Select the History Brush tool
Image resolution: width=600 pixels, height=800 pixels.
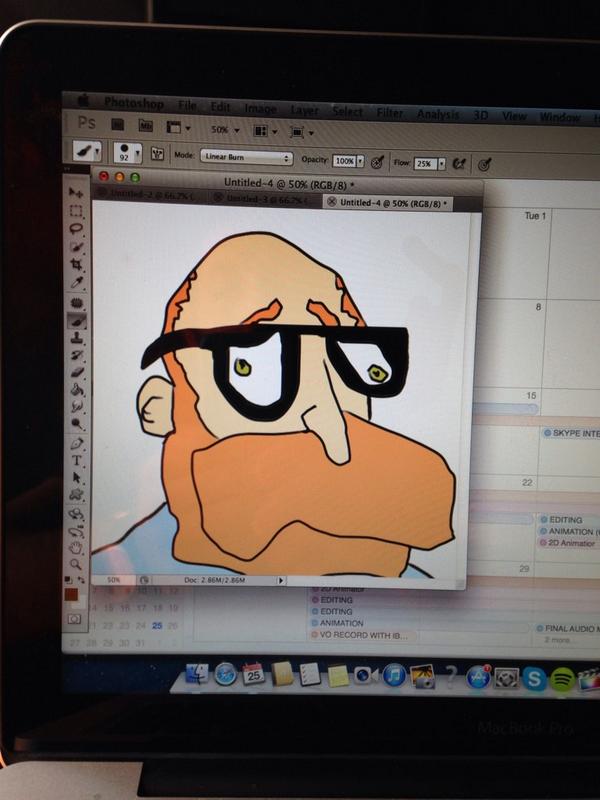tap(77, 355)
